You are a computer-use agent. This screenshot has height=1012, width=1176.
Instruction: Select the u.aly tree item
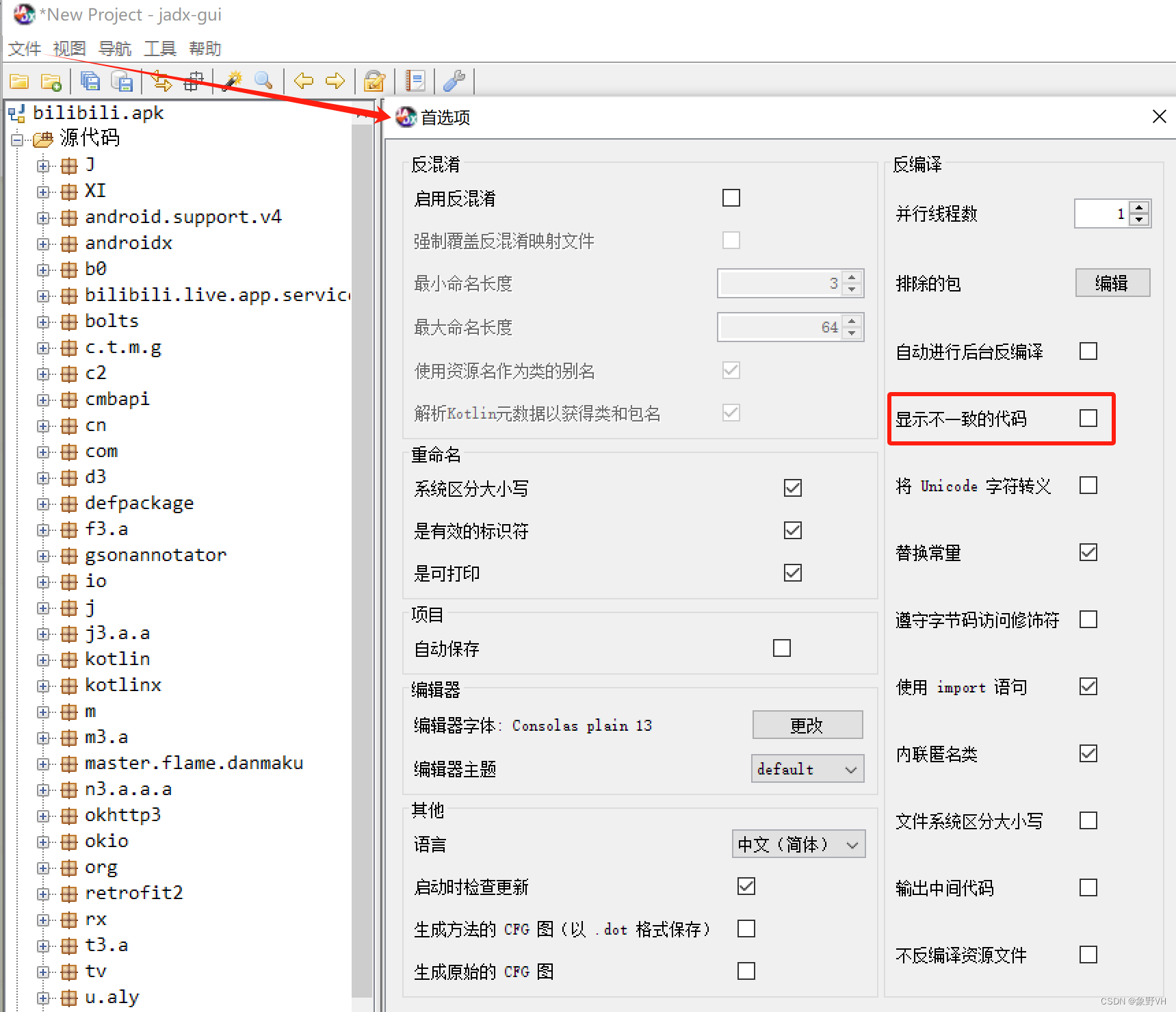pyautogui.click(x=112, y=997)
